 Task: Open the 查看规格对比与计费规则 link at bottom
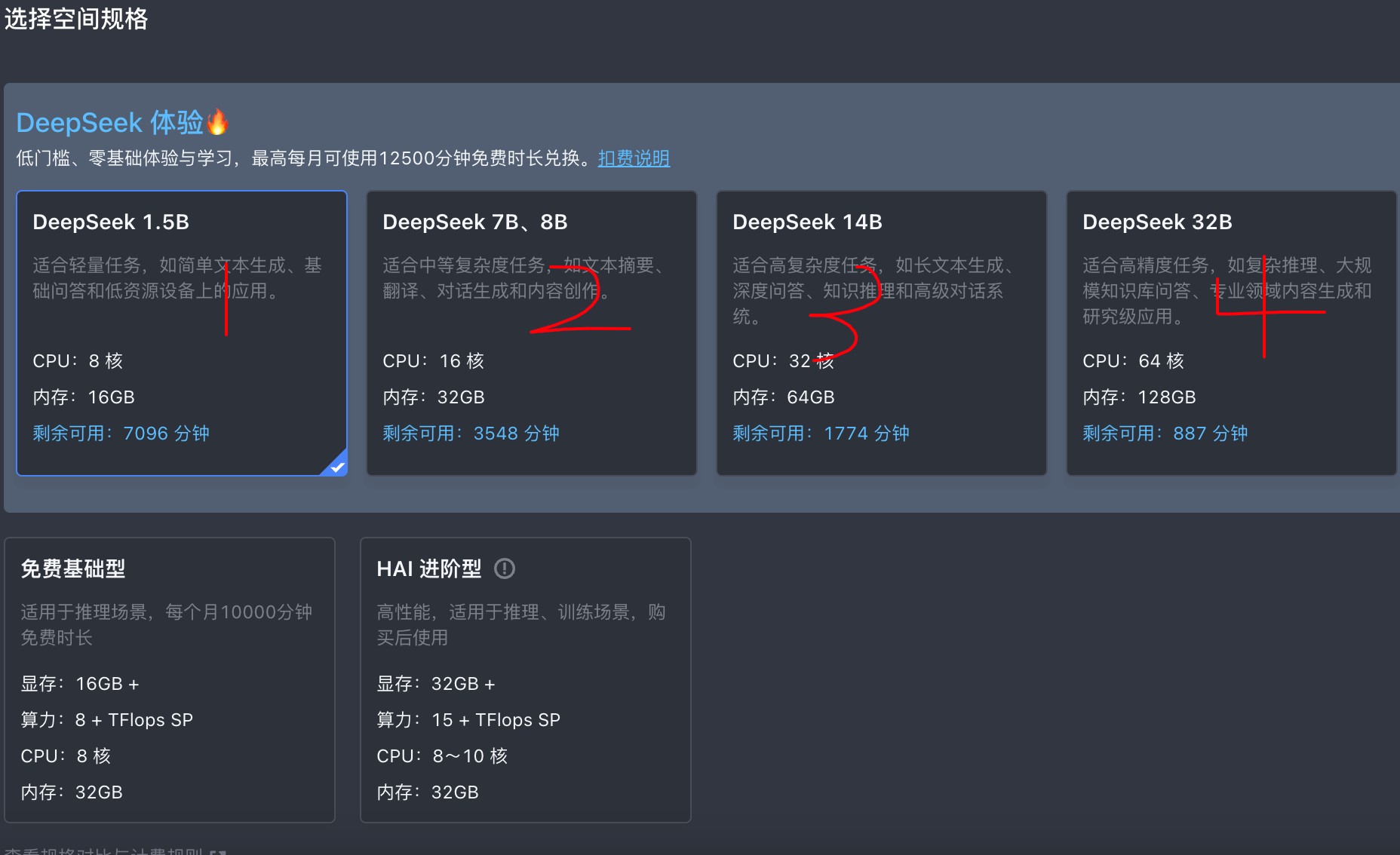113,851
